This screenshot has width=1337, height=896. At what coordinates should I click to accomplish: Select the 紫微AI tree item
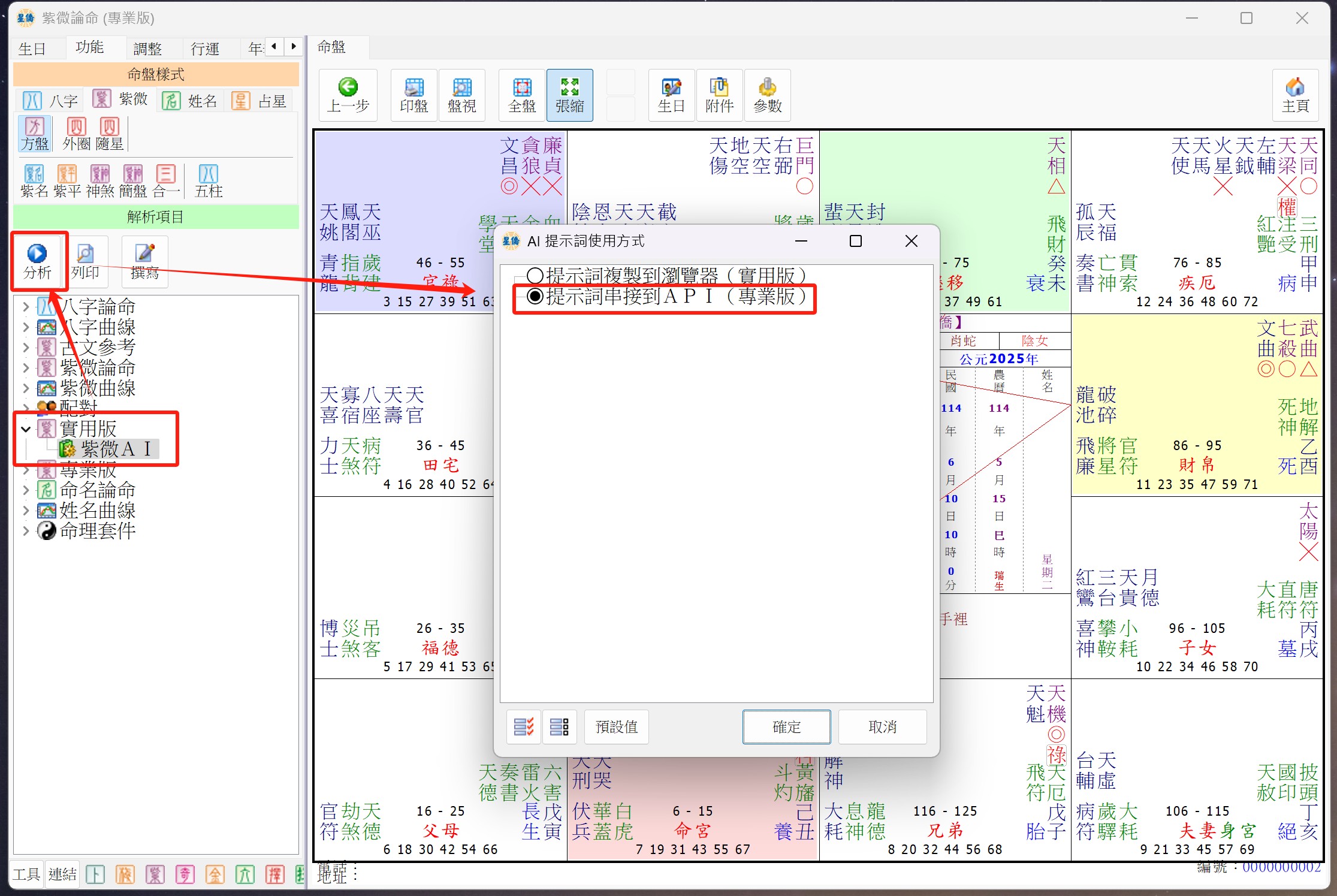pos(115,449)
